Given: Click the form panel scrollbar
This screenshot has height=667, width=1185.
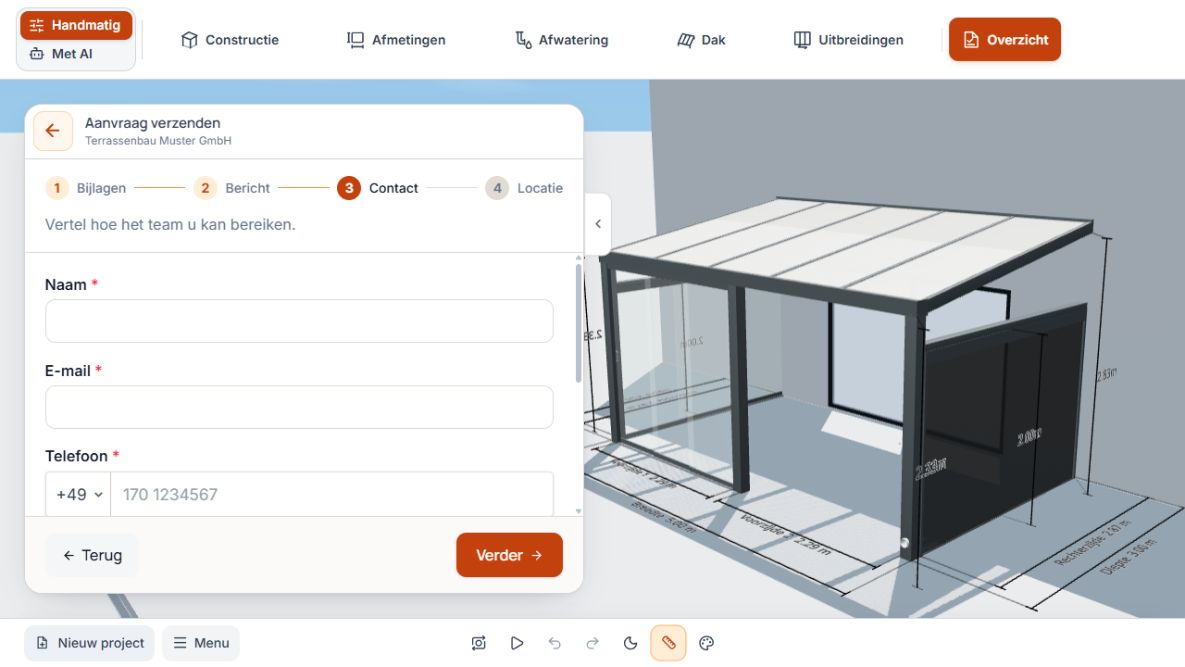Looking at the screenshot, I should [x=579, y=323].
